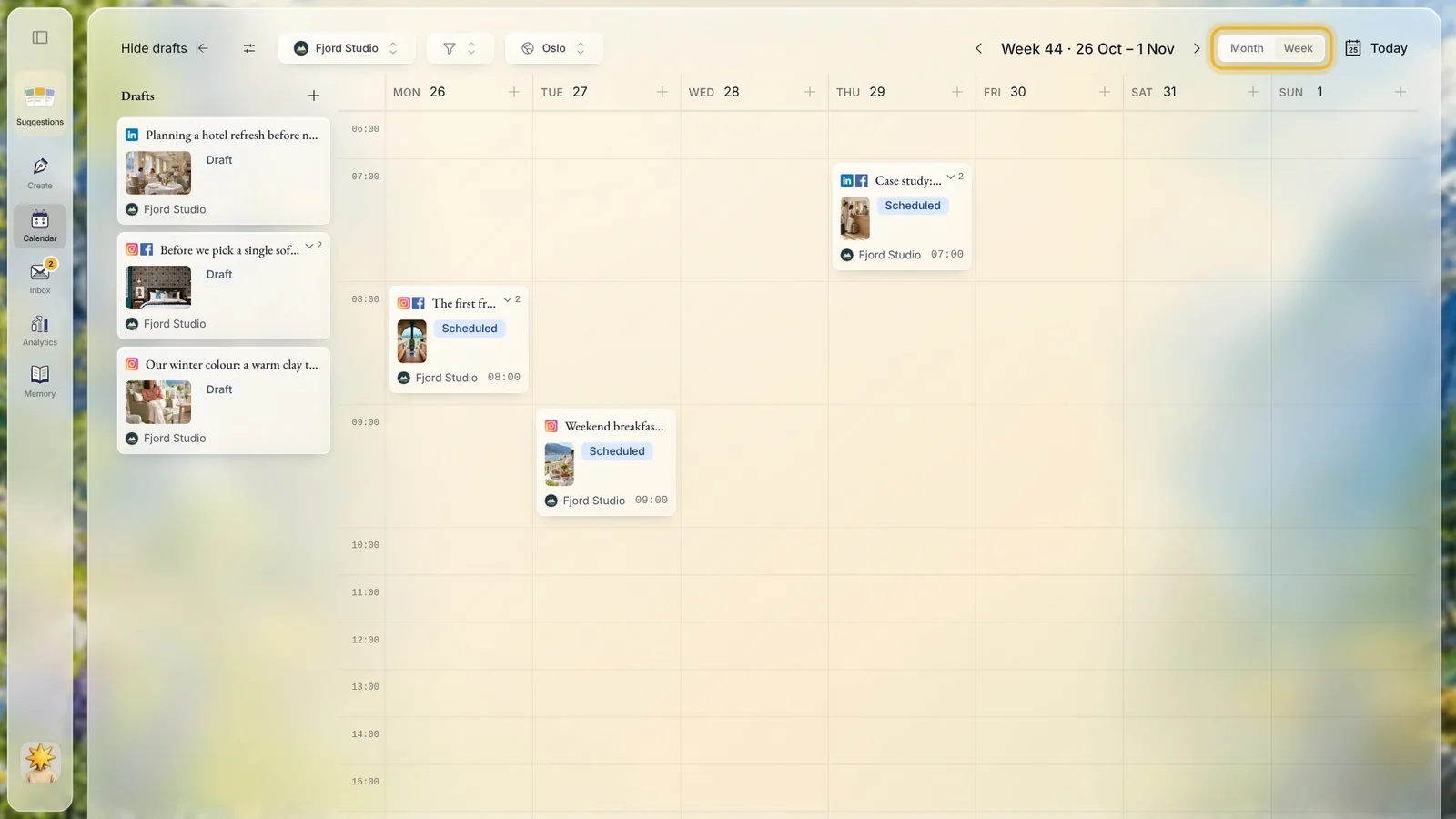Add a post on Thursday 29
The image size is (1456, 819).
(957, 92)
